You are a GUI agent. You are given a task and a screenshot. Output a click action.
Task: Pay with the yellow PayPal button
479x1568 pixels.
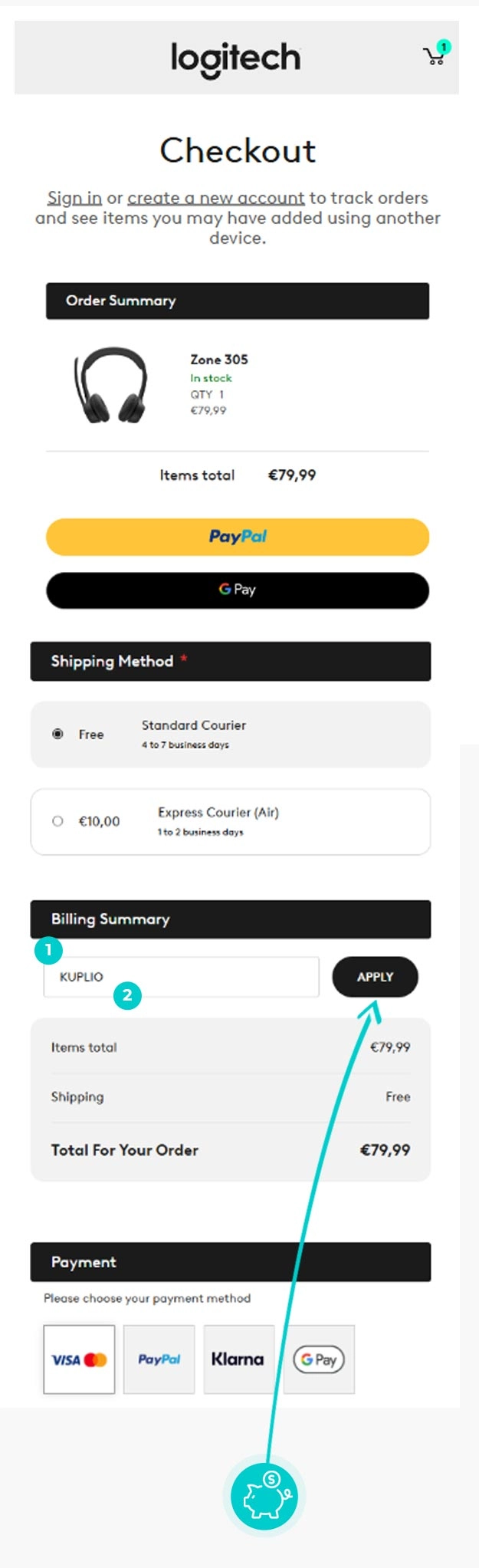(238, 537)
